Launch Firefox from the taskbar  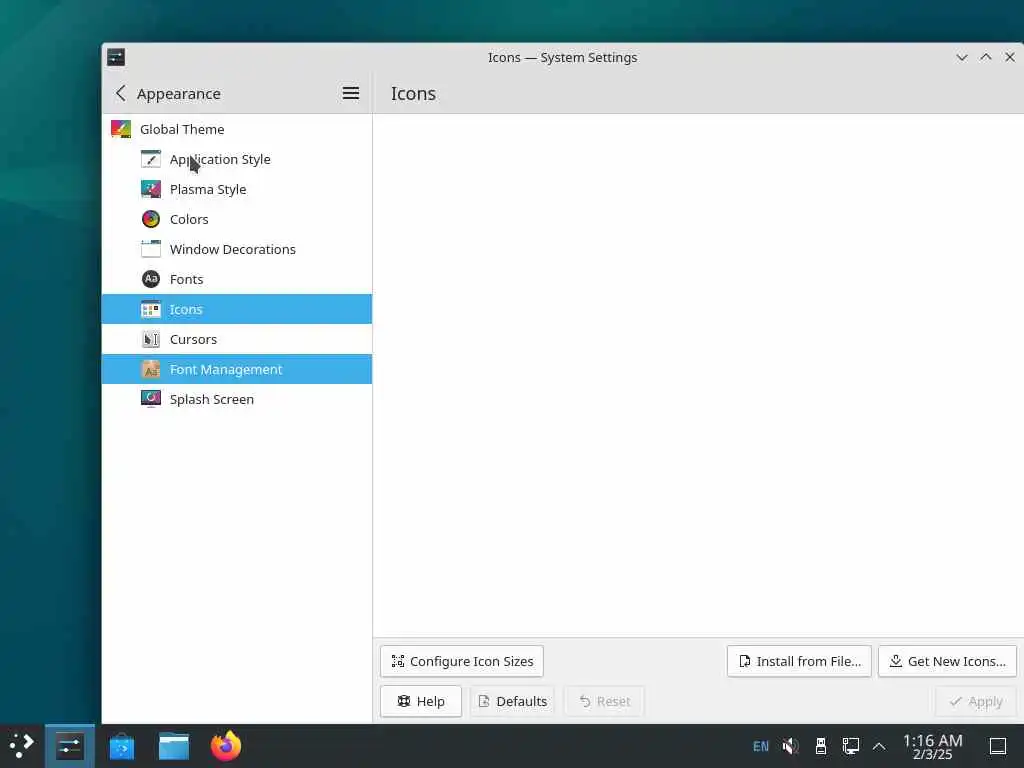pos(226,746)
